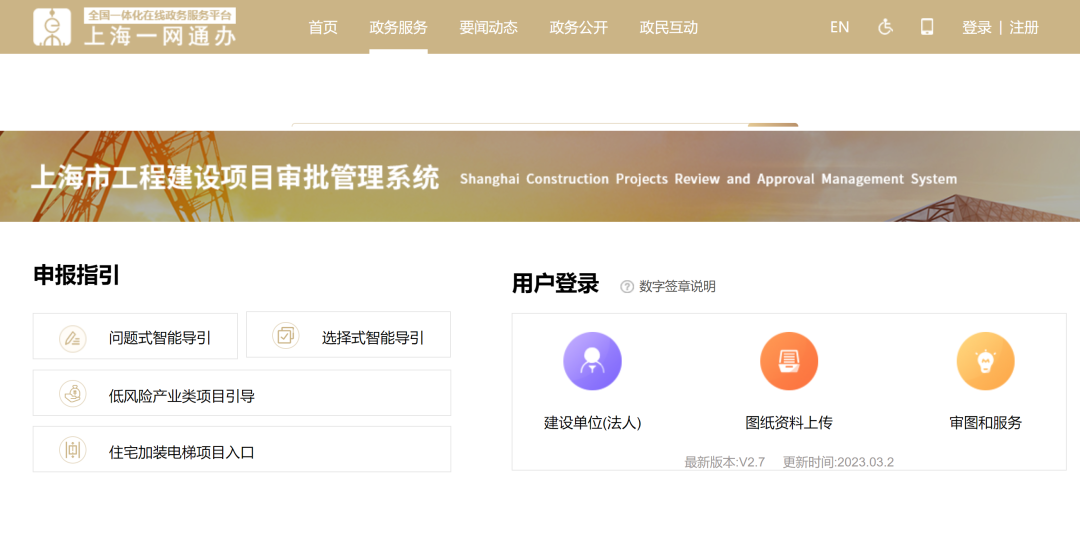1080x536 pixels.
Task: Click the 选择式智能导引 checkbox icon
Action: (x=286, y=336)
